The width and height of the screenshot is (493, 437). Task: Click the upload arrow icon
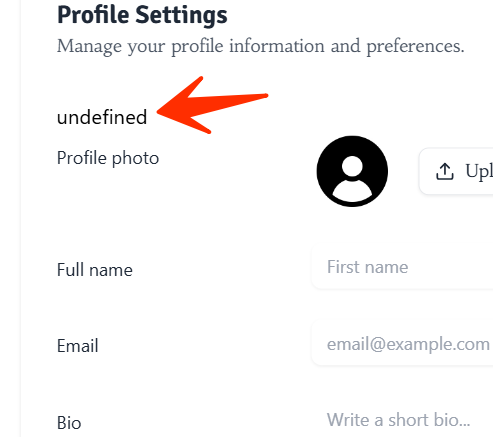pos(445,172)
